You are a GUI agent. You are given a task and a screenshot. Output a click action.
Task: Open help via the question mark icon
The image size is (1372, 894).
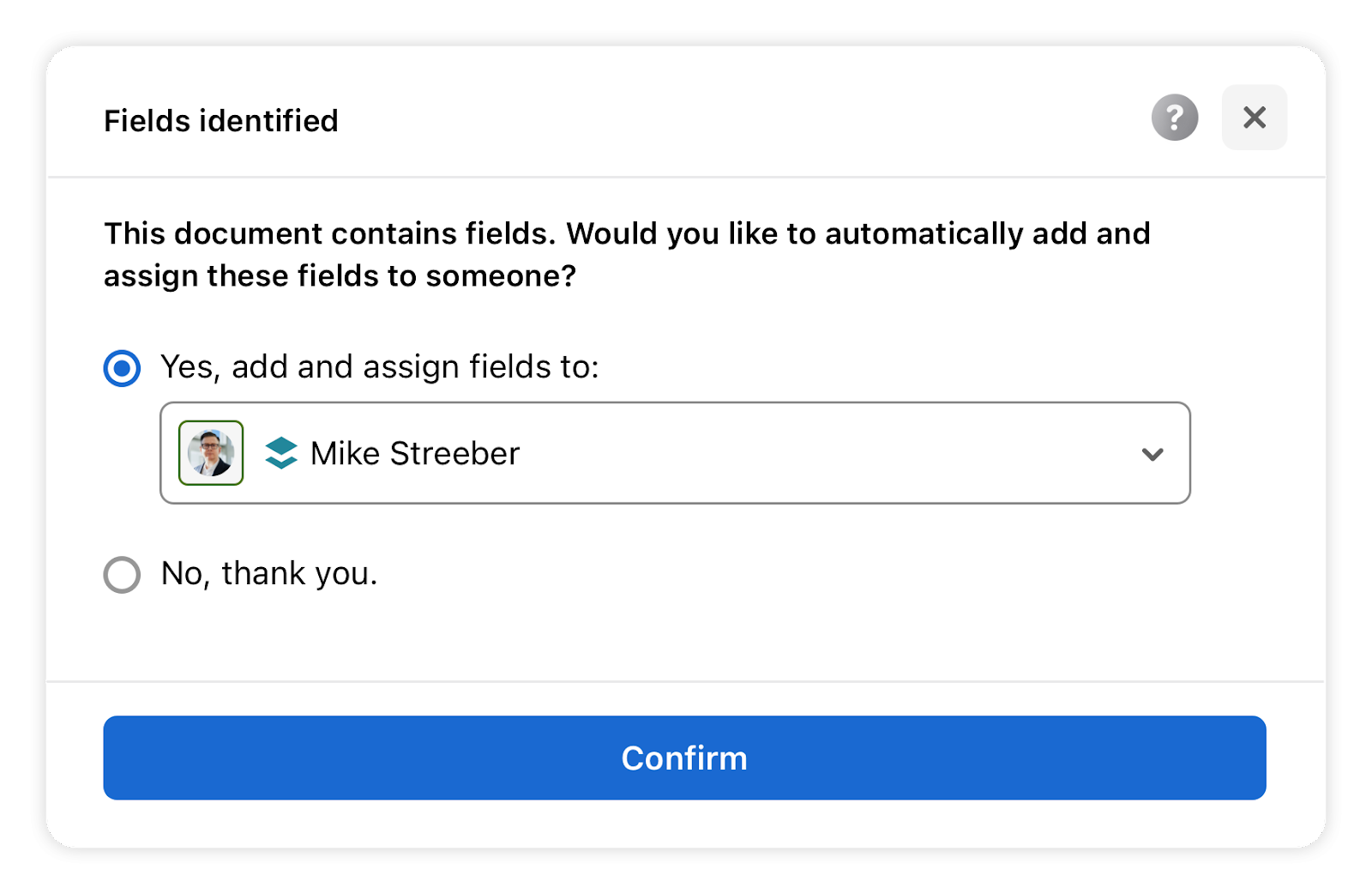pos(1174,118)
